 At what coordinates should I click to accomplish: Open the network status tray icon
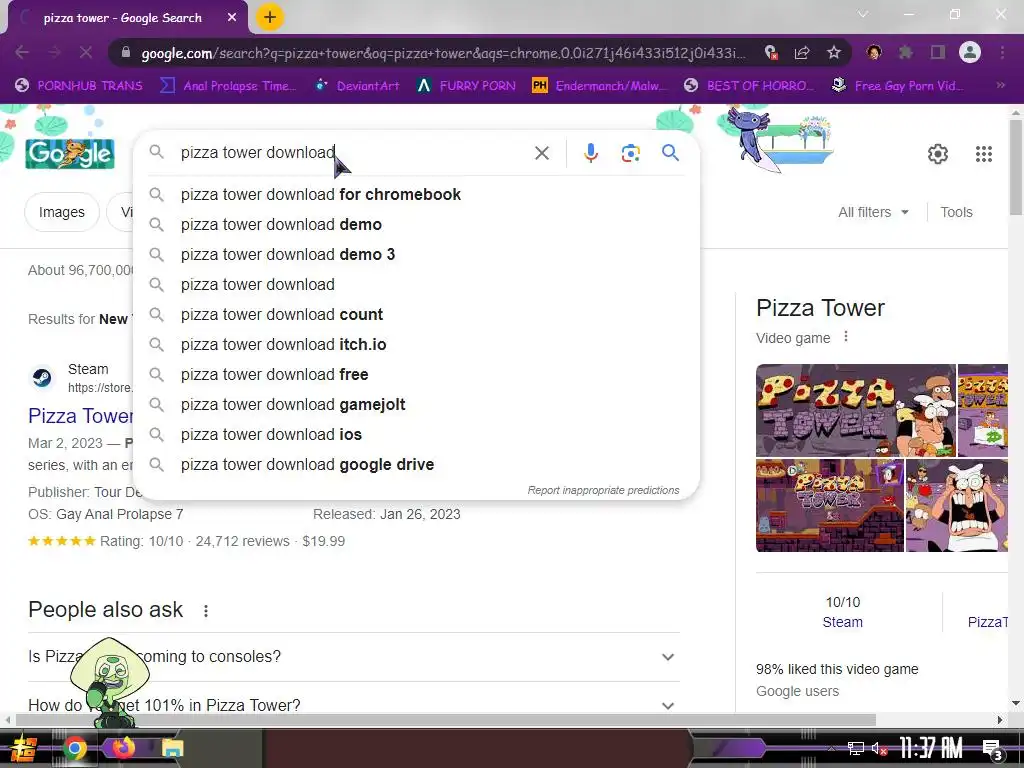pos(856,748)
